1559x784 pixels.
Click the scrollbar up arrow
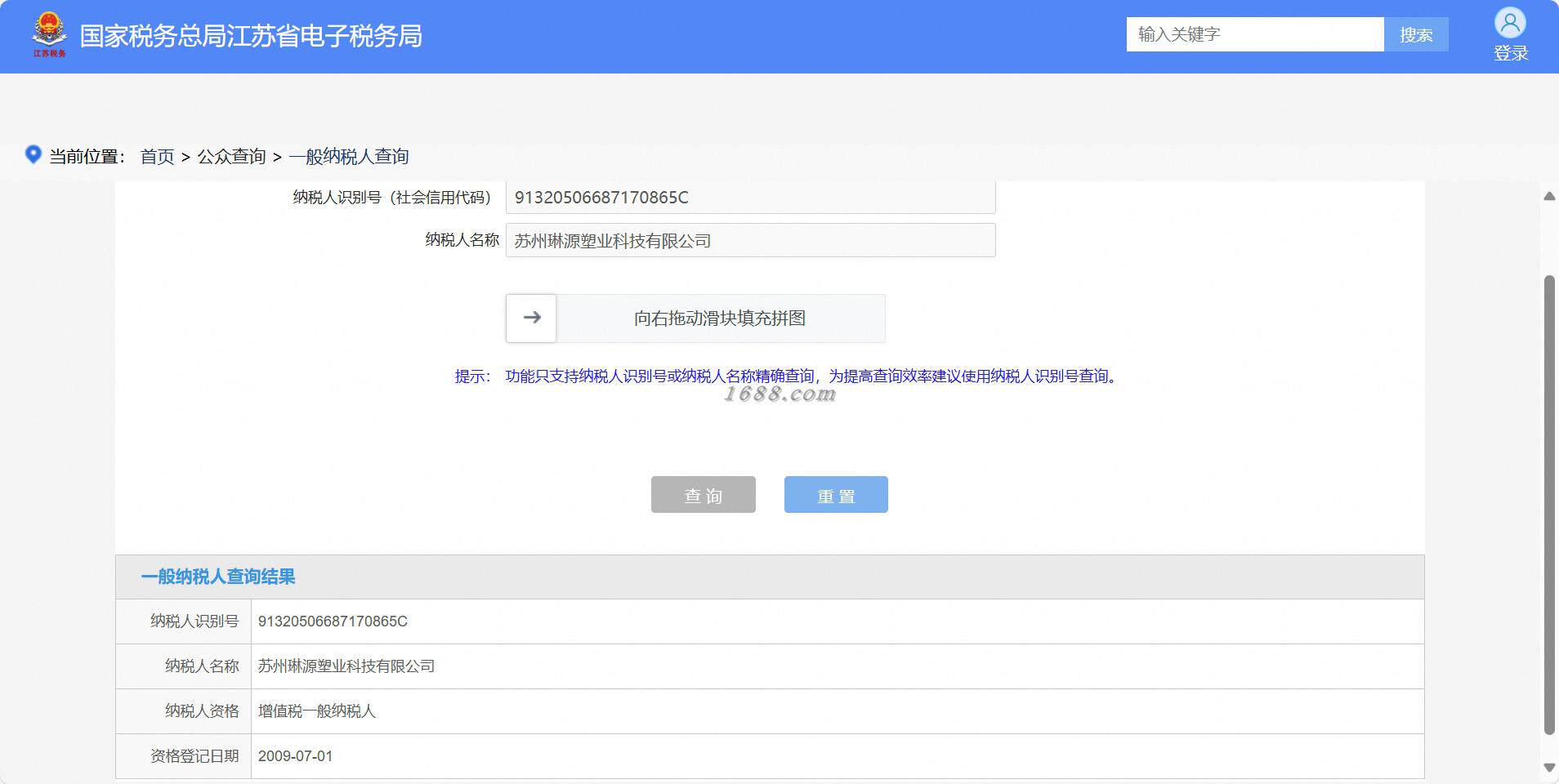1548,196
